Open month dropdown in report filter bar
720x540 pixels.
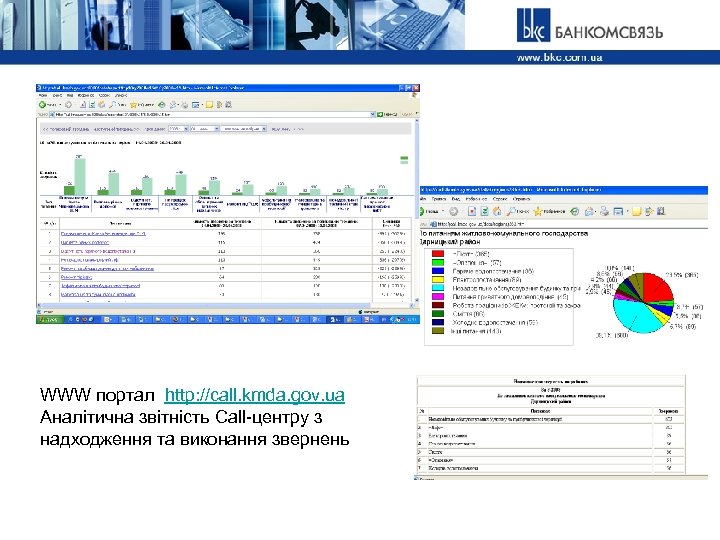click(204, 129)
